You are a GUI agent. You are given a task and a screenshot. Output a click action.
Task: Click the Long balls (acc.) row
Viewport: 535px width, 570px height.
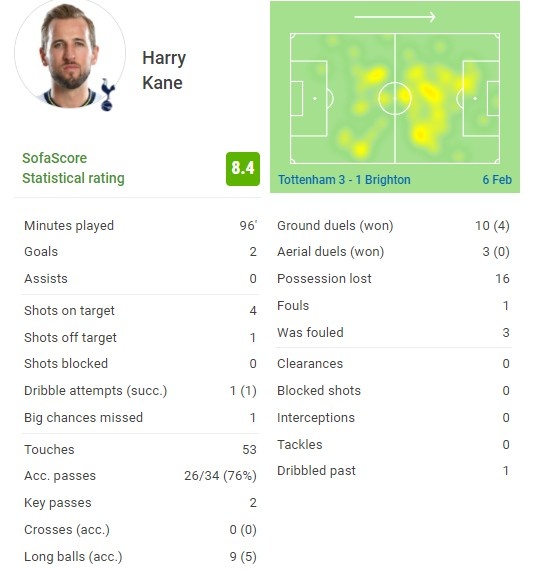(x=140, y=557)
